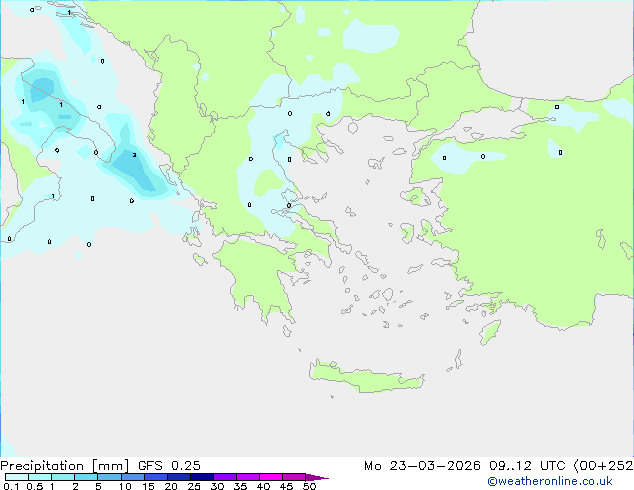Select the 2–5 mm legend color swatch

(86, 477)
